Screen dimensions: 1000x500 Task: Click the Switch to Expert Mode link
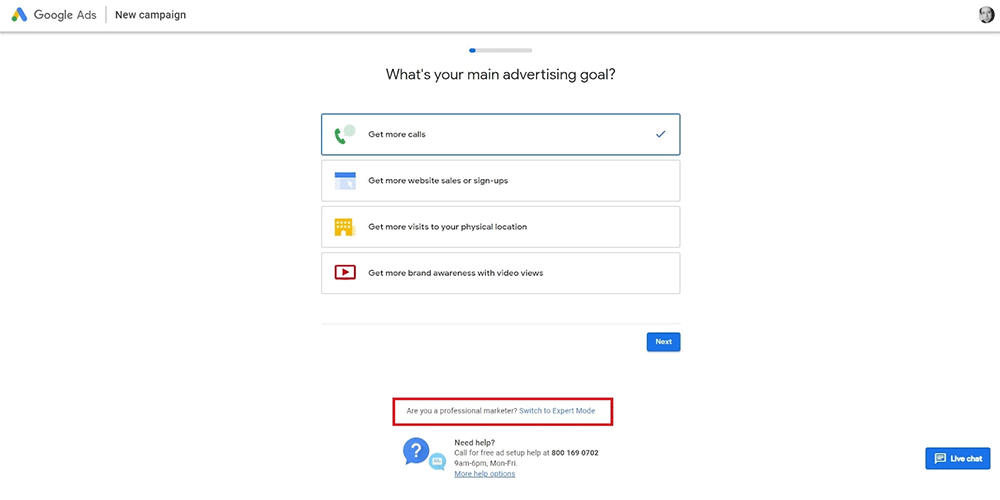tap(557, 411)
